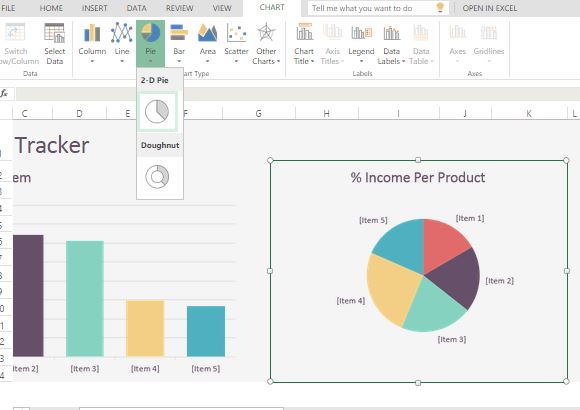Select the Doughnut chart thumbnail

(157, 177)
